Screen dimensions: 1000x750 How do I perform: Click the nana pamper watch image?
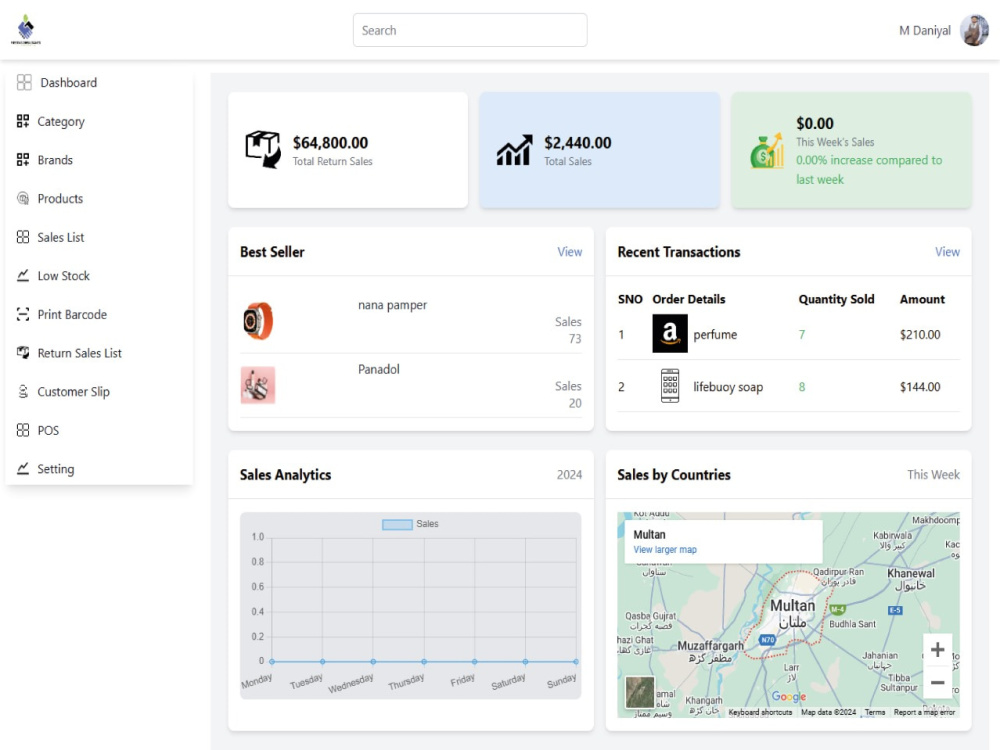point(258,321)
